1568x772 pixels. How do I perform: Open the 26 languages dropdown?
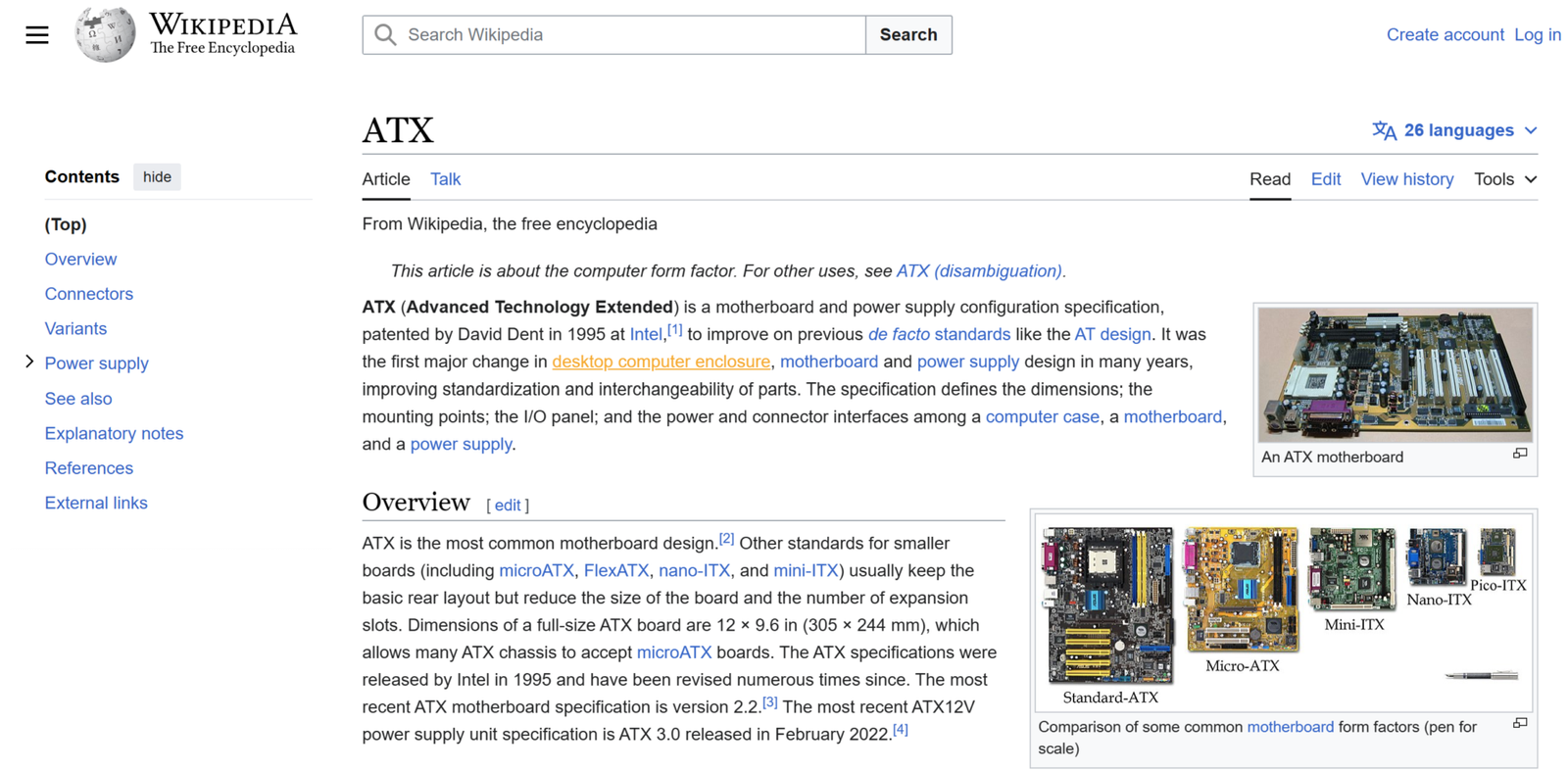point(1455,130)
